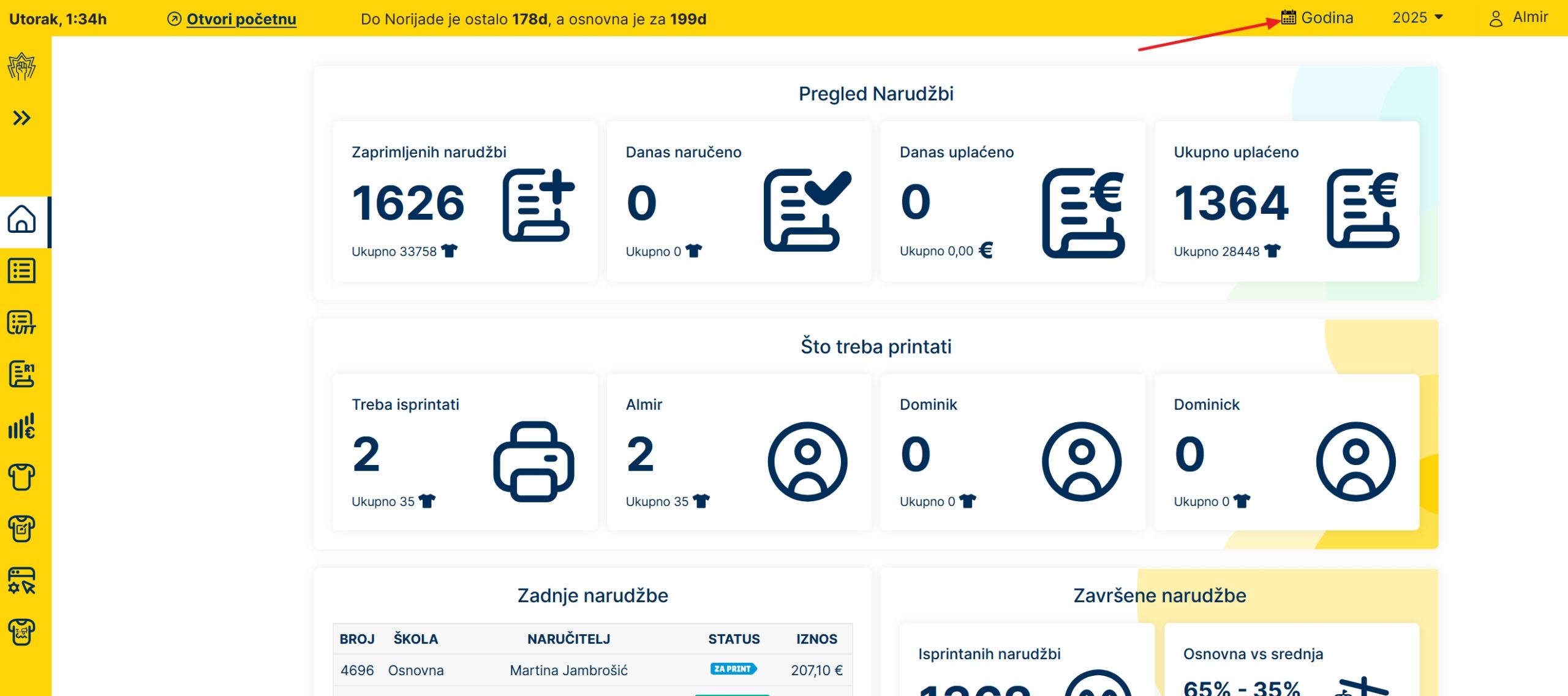Open the web settings cursor icon
Viewport: 1568px width, 696px height.
click(22, 580)
